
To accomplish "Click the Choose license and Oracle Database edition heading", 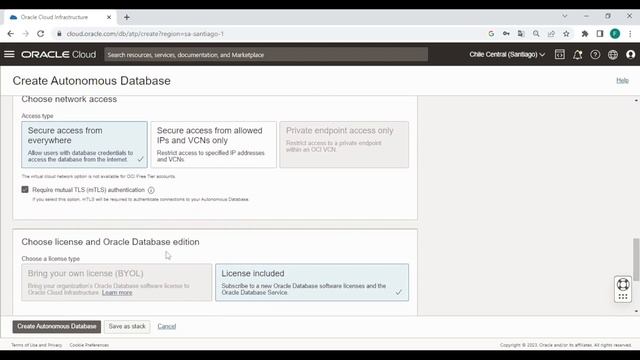I will pos(110,242).
